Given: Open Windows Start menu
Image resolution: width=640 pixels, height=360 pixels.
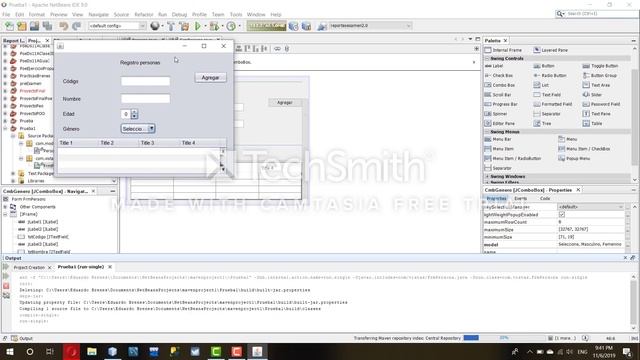Looking at the screenshot, I should pyautogui.click(x=10, y=351).
